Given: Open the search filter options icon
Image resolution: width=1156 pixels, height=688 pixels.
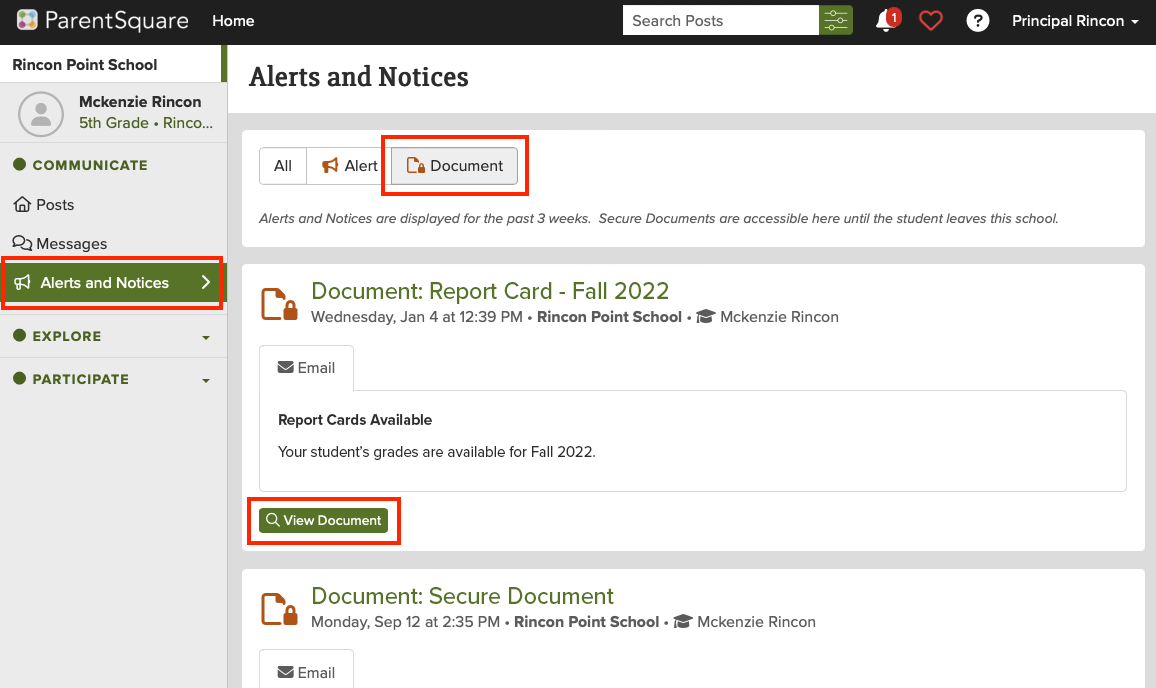Looking at the screenshot, I should point(835,20).
